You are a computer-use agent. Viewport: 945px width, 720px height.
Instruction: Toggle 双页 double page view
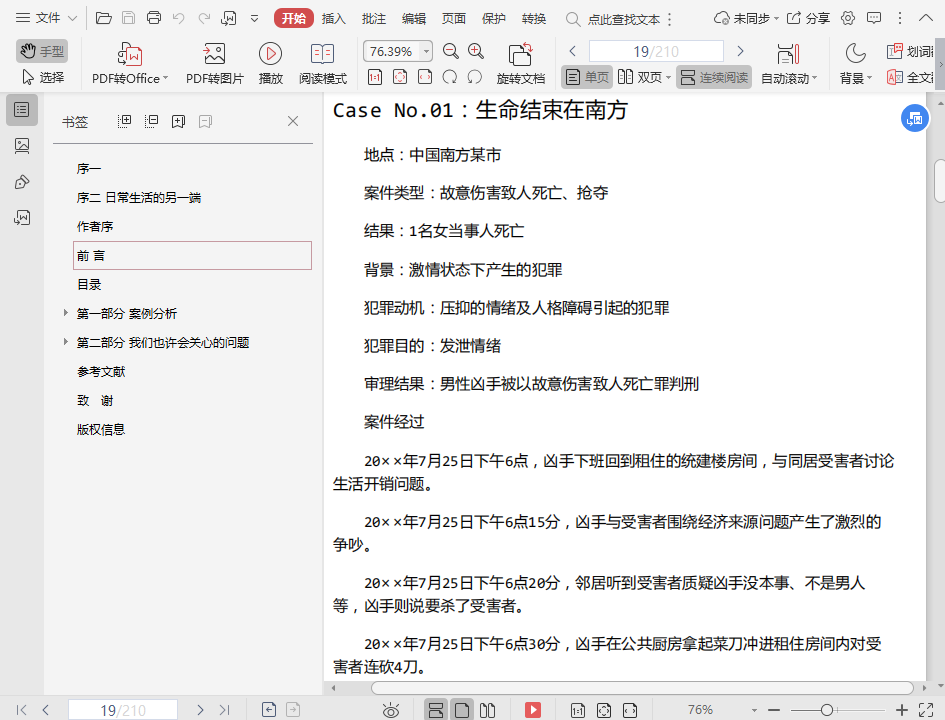point(640,78)
